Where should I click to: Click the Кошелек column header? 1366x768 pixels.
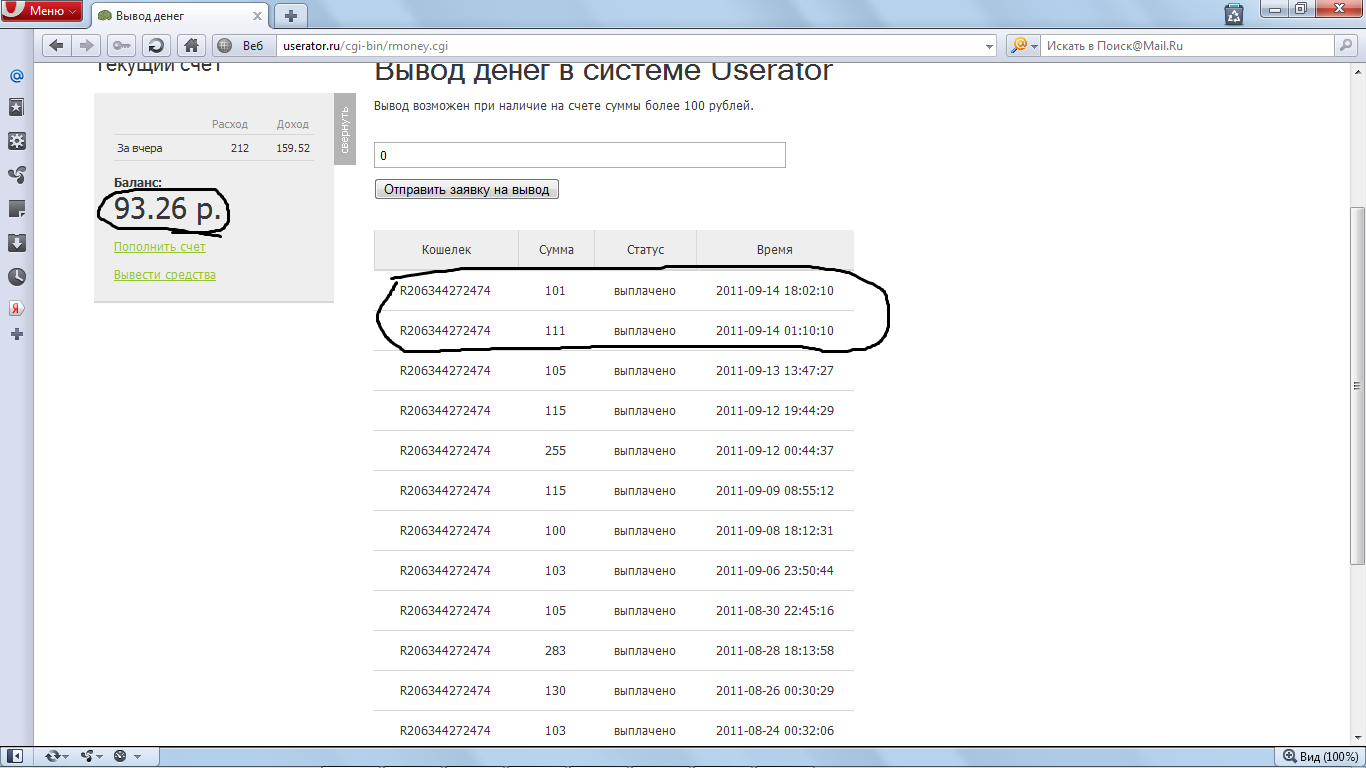click(446, 250)
